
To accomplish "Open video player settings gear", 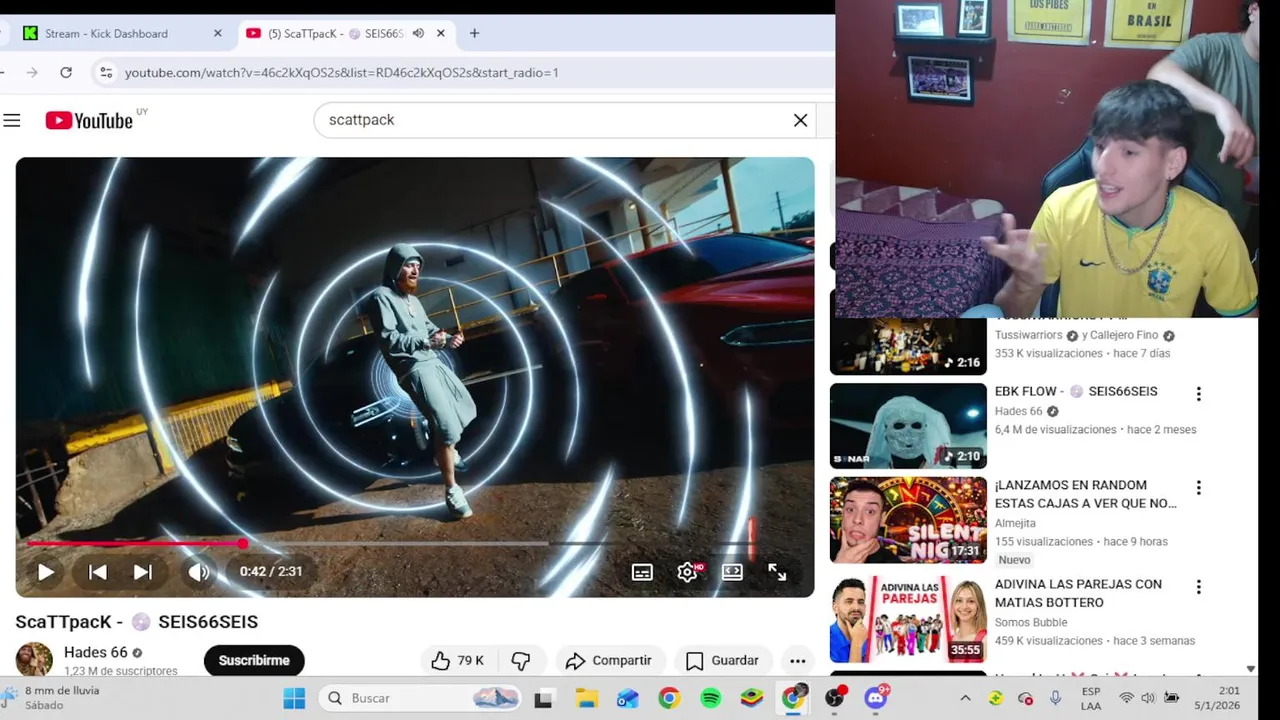I will (x=688, y=572).
